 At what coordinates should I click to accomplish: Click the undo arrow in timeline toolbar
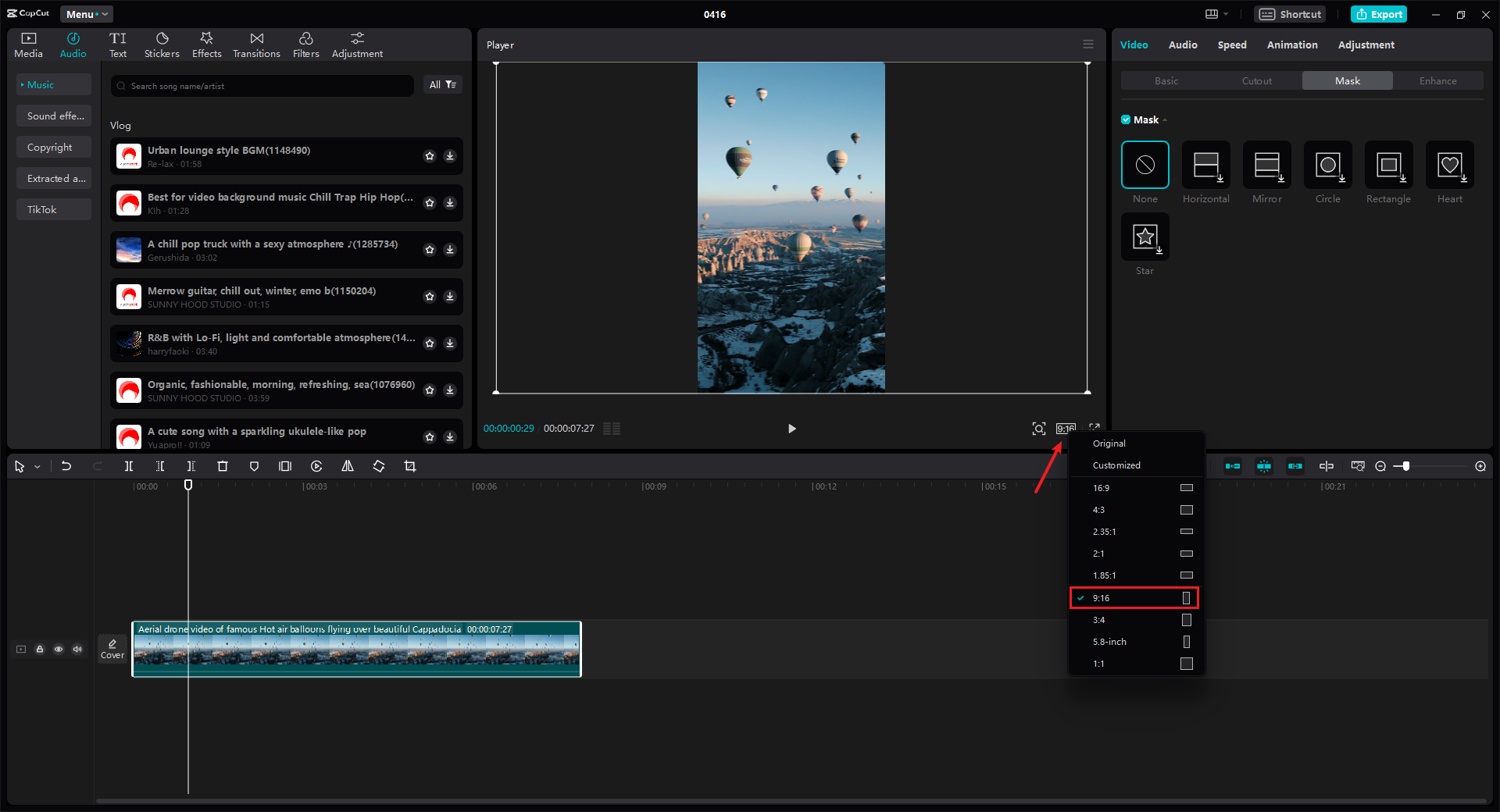(x=66, y=466)
